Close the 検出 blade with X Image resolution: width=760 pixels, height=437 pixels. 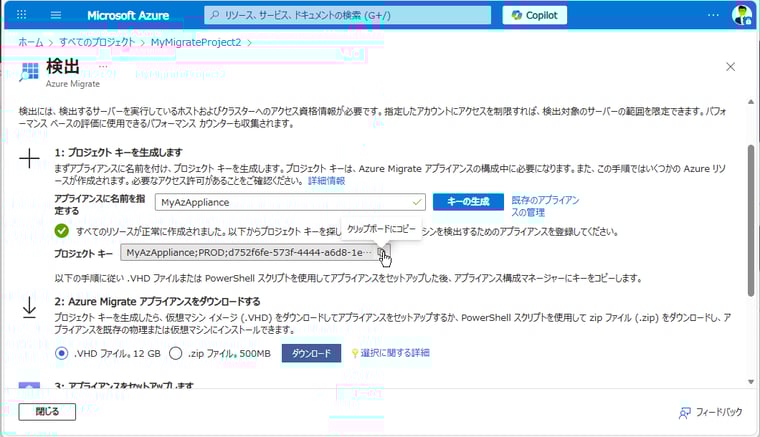(730, 67)
